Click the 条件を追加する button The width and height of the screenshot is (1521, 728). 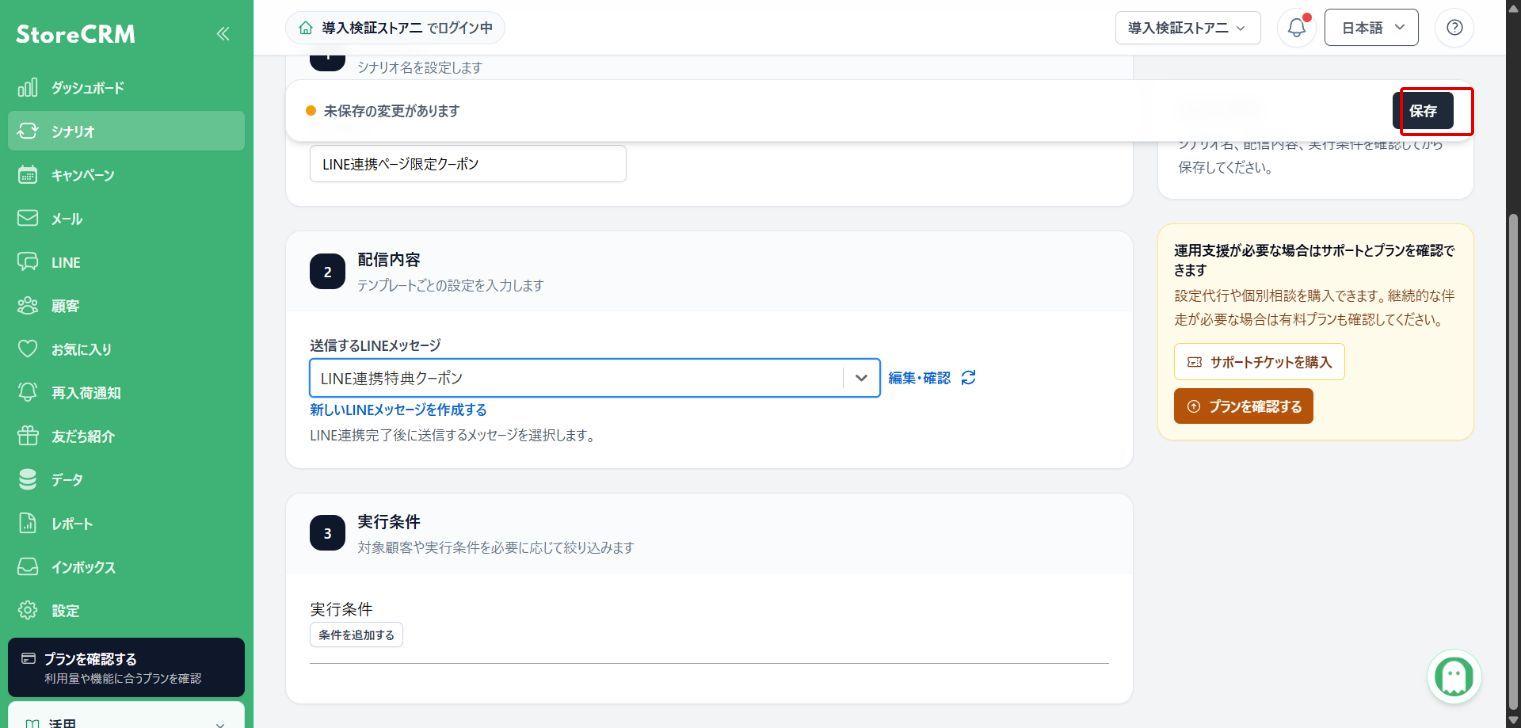point(356,635)
